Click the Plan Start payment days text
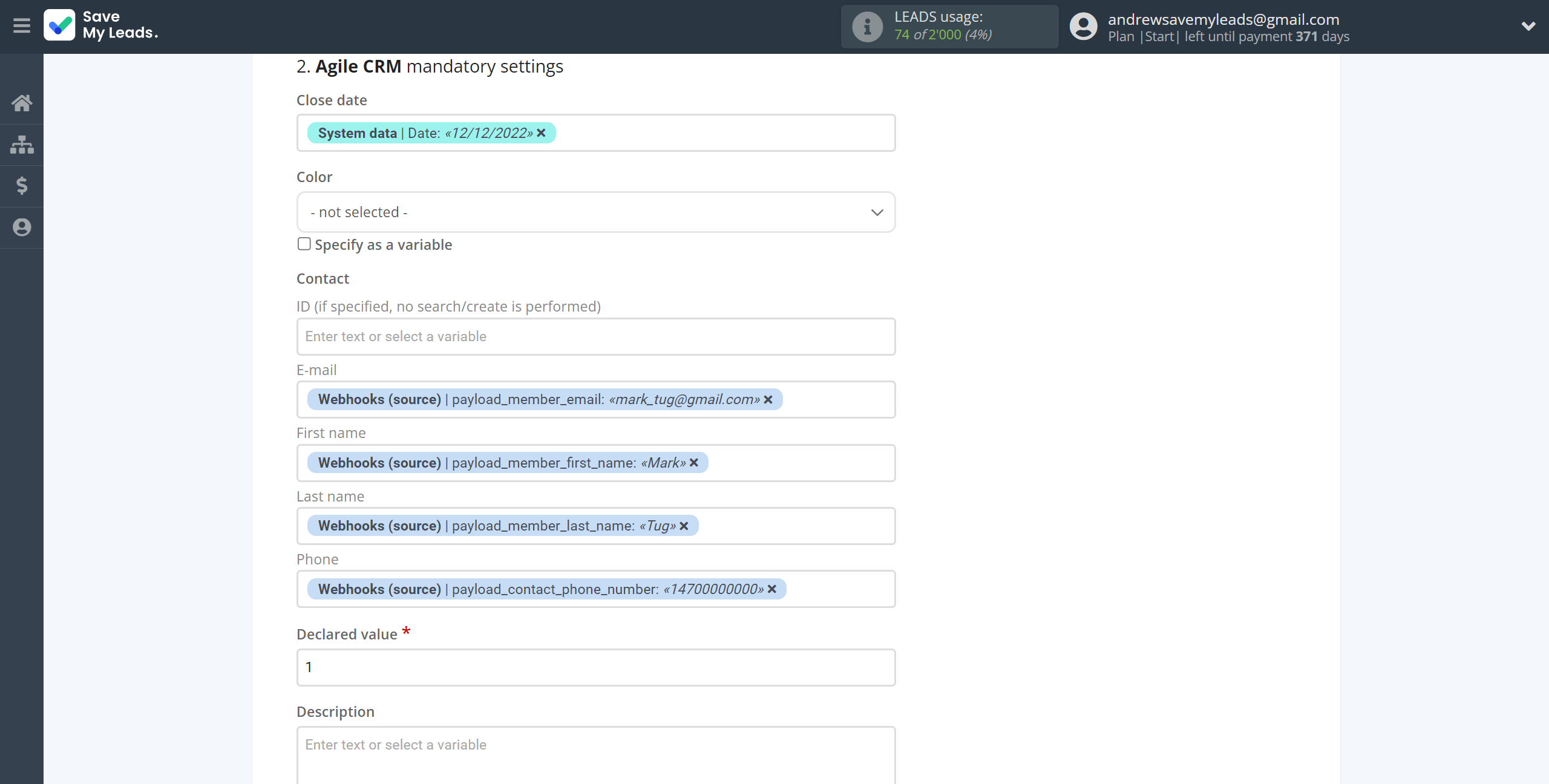The width and height of the screenshot is (1549, 784). coord(1228,37)
